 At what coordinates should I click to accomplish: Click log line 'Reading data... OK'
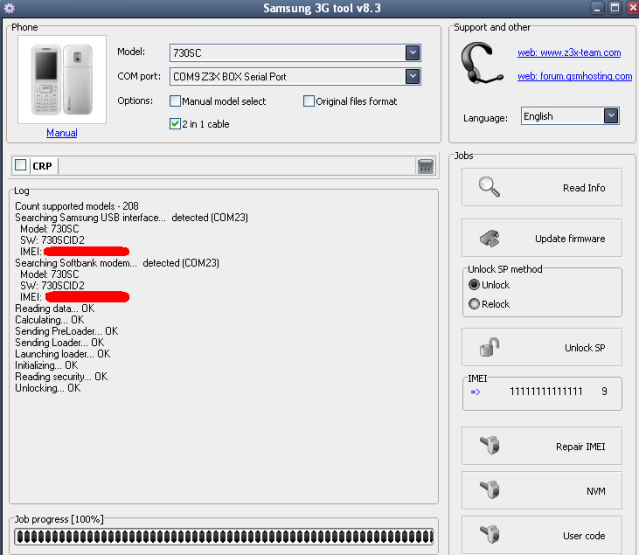tap(55, 308)
